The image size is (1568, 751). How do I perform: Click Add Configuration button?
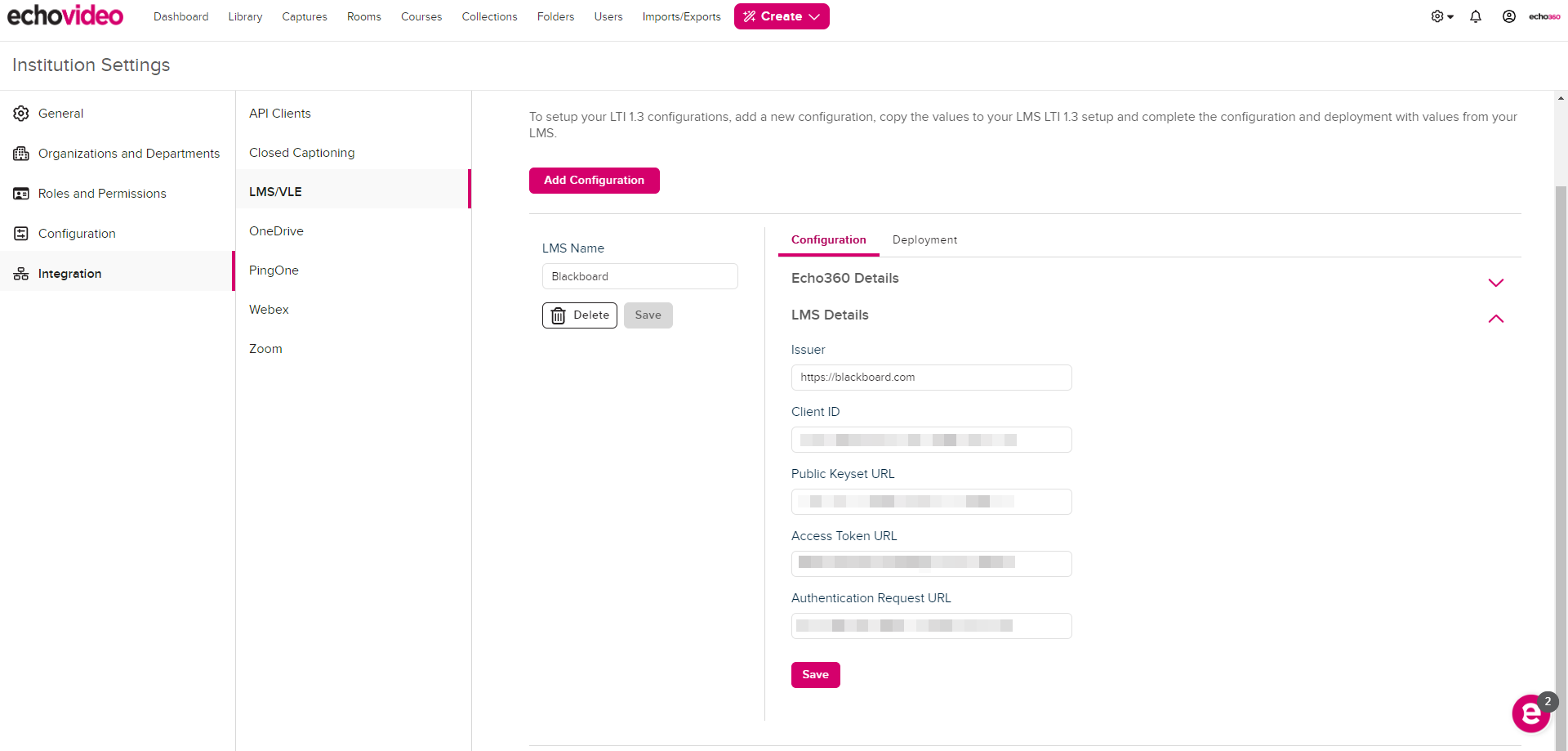coord(595,181)
